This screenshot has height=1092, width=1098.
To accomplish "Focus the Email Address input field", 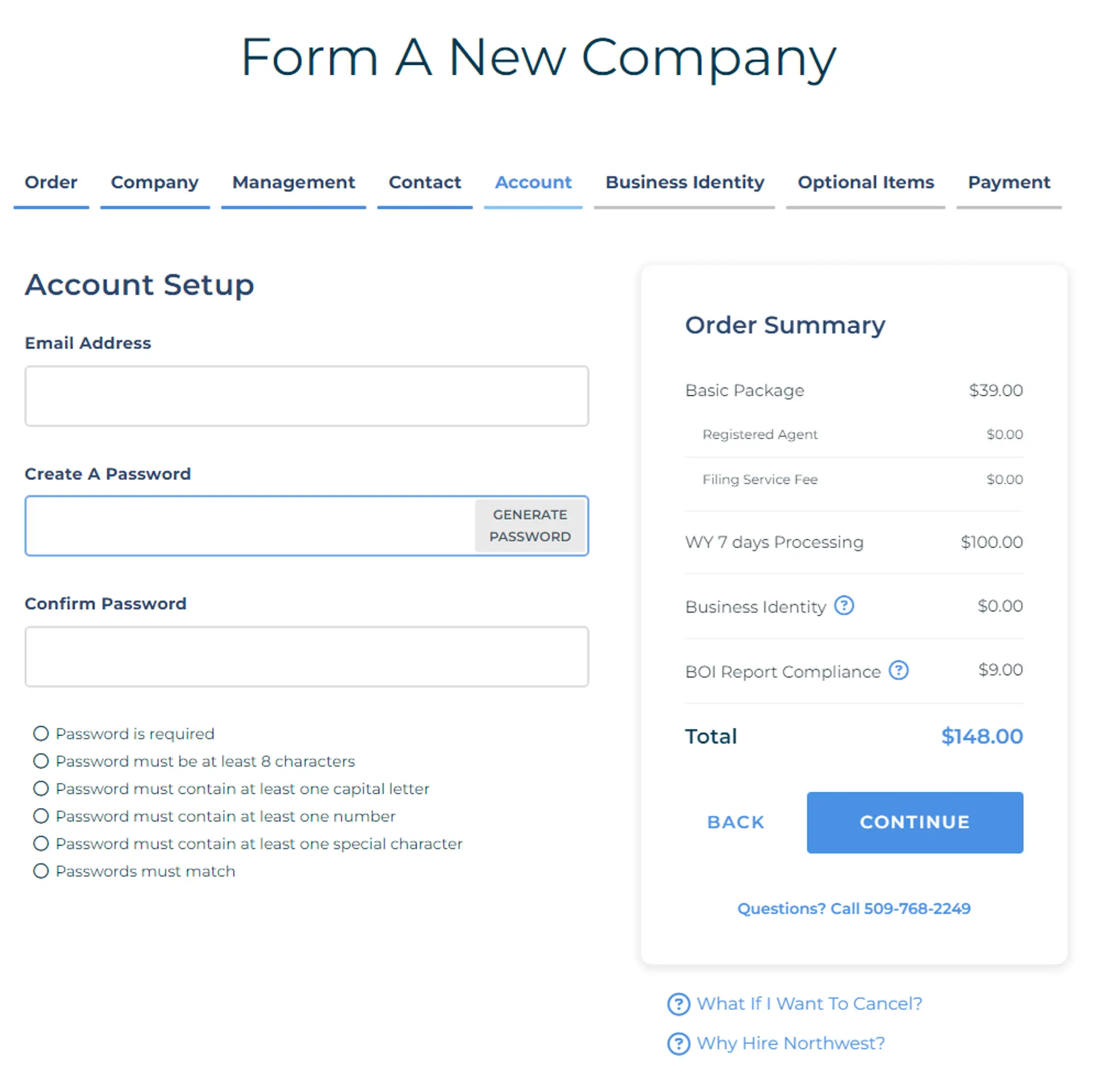I will coord(306,396).
